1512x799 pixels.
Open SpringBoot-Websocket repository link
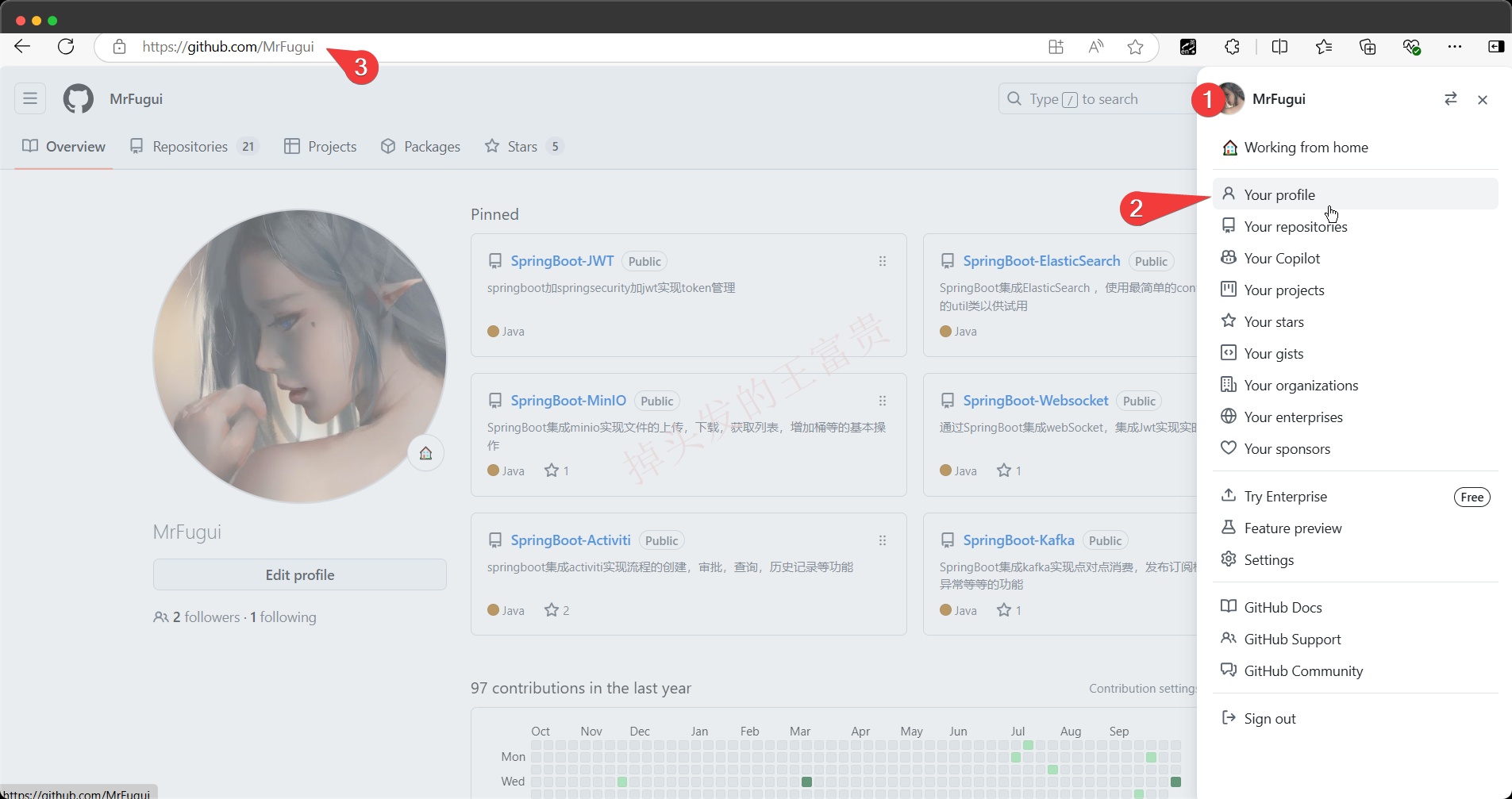point(1036,401)
